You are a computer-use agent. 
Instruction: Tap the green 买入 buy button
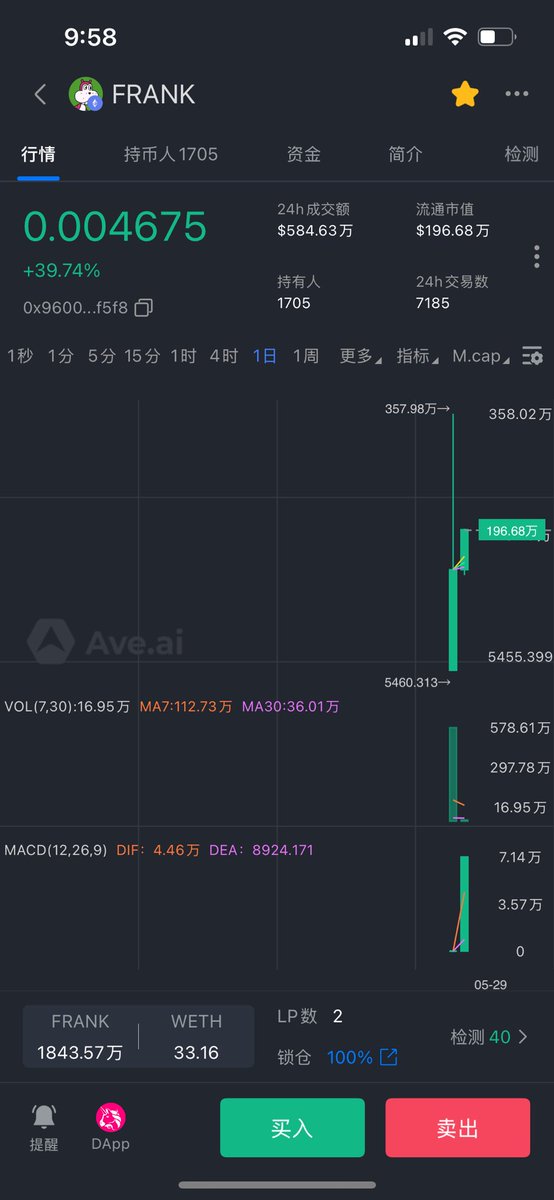292,1128
